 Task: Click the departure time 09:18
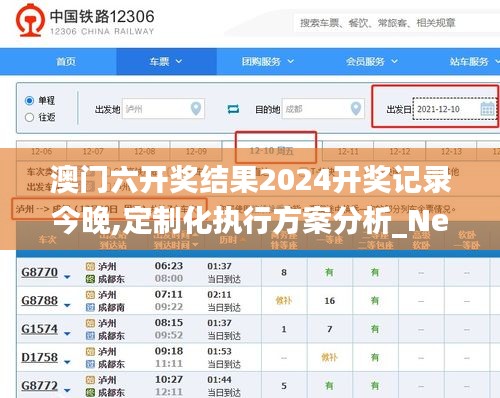click(169, 351)
